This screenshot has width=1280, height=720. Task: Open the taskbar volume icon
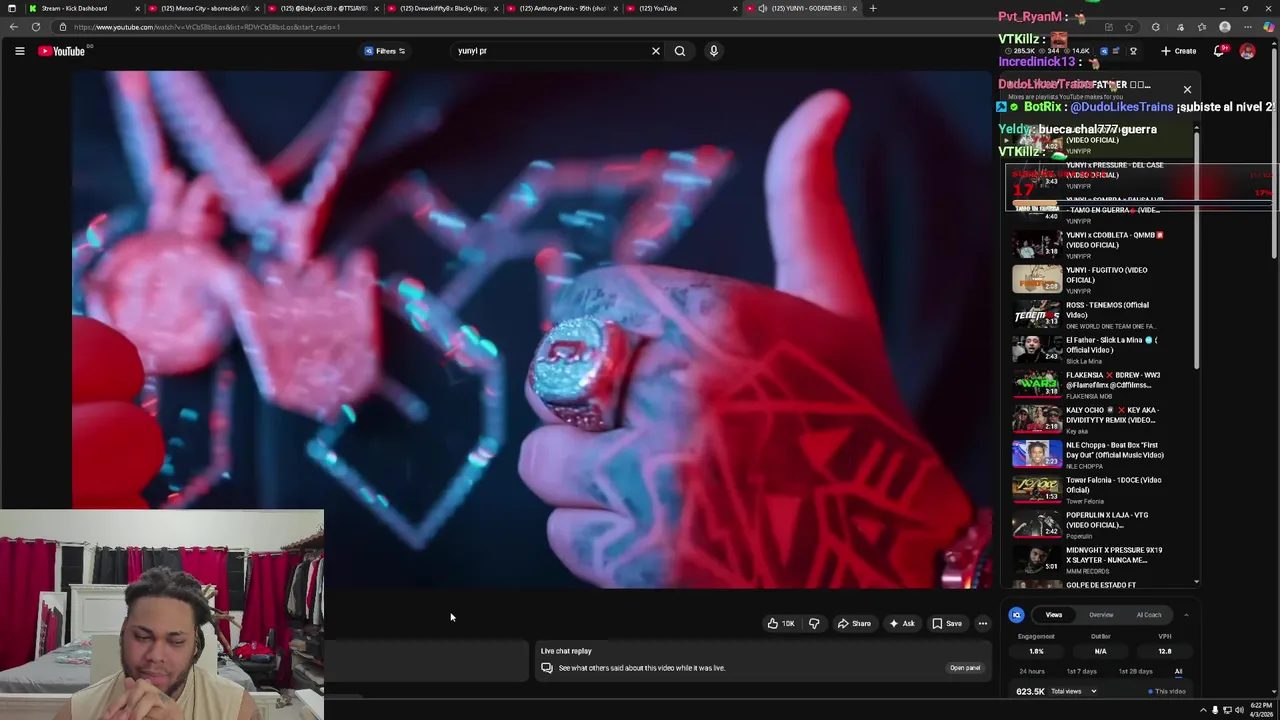tap(1240, 710)
